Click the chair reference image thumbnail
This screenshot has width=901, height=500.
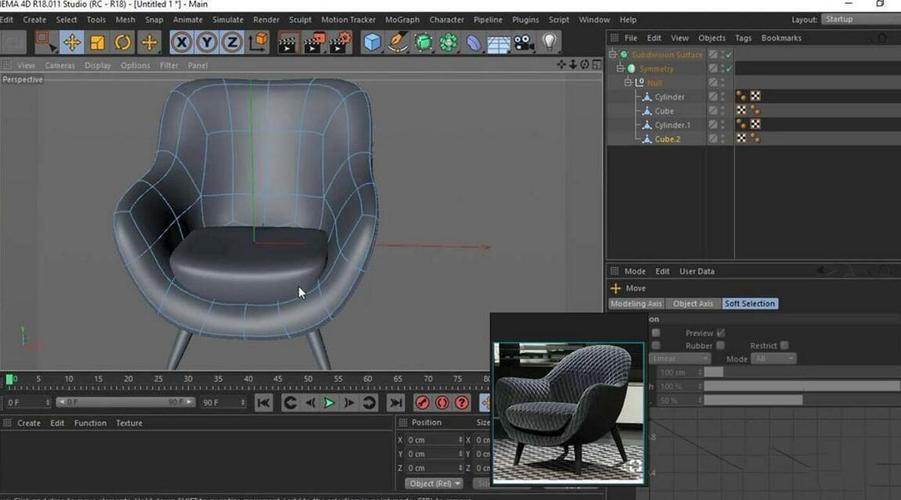(568, 409)
